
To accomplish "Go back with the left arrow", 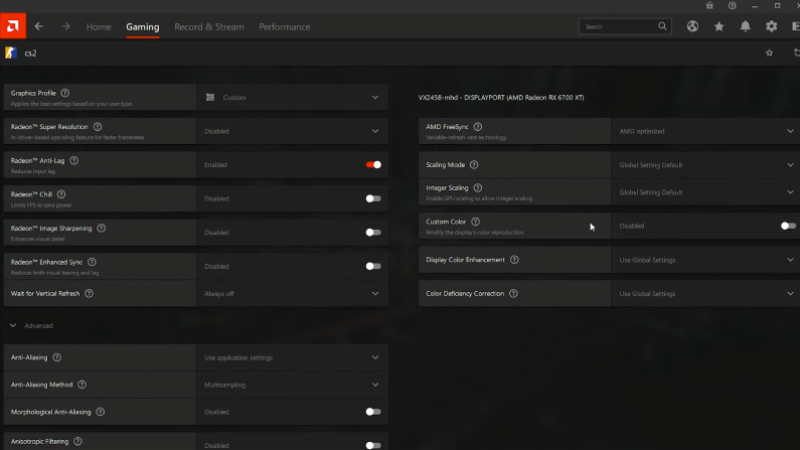I will pyautogui.click(x=39, y=27).
